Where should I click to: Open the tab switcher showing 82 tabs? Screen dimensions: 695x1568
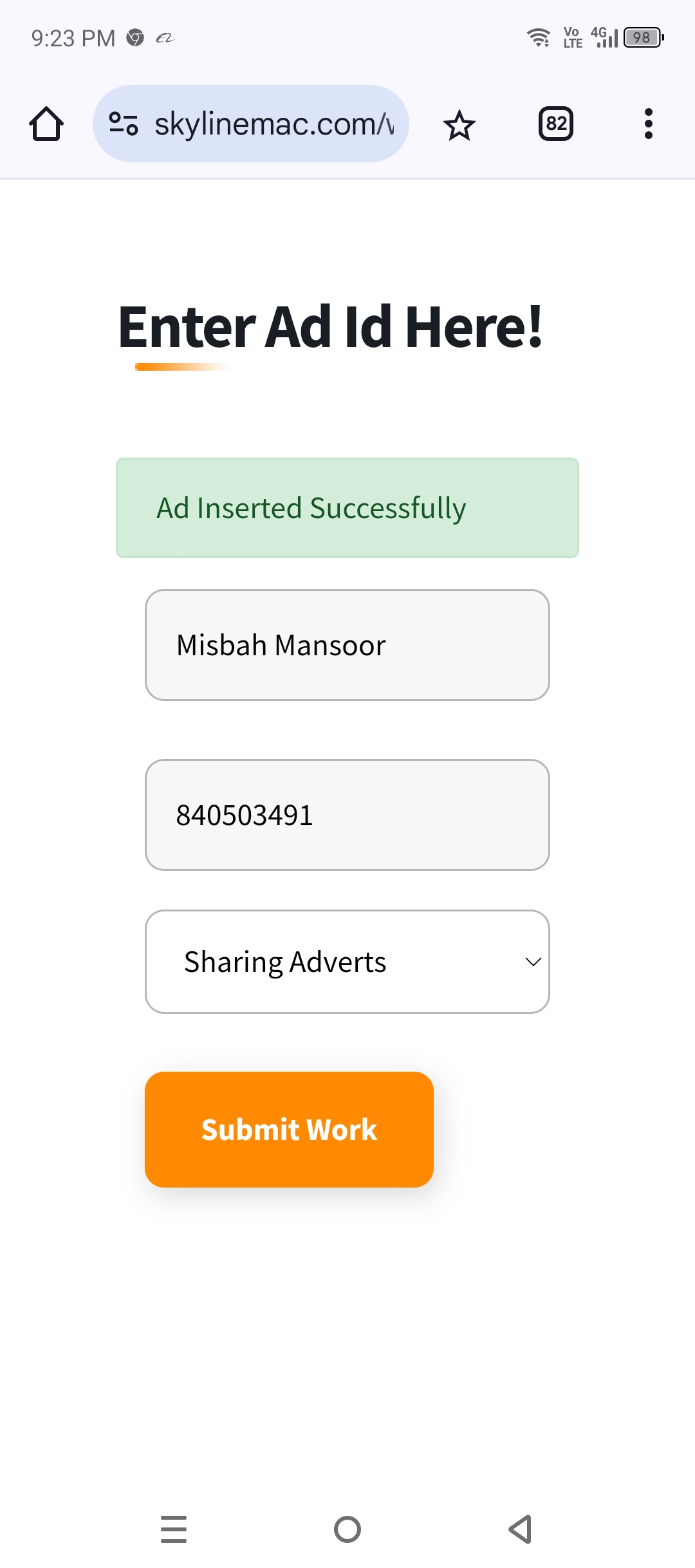point(556,124)
